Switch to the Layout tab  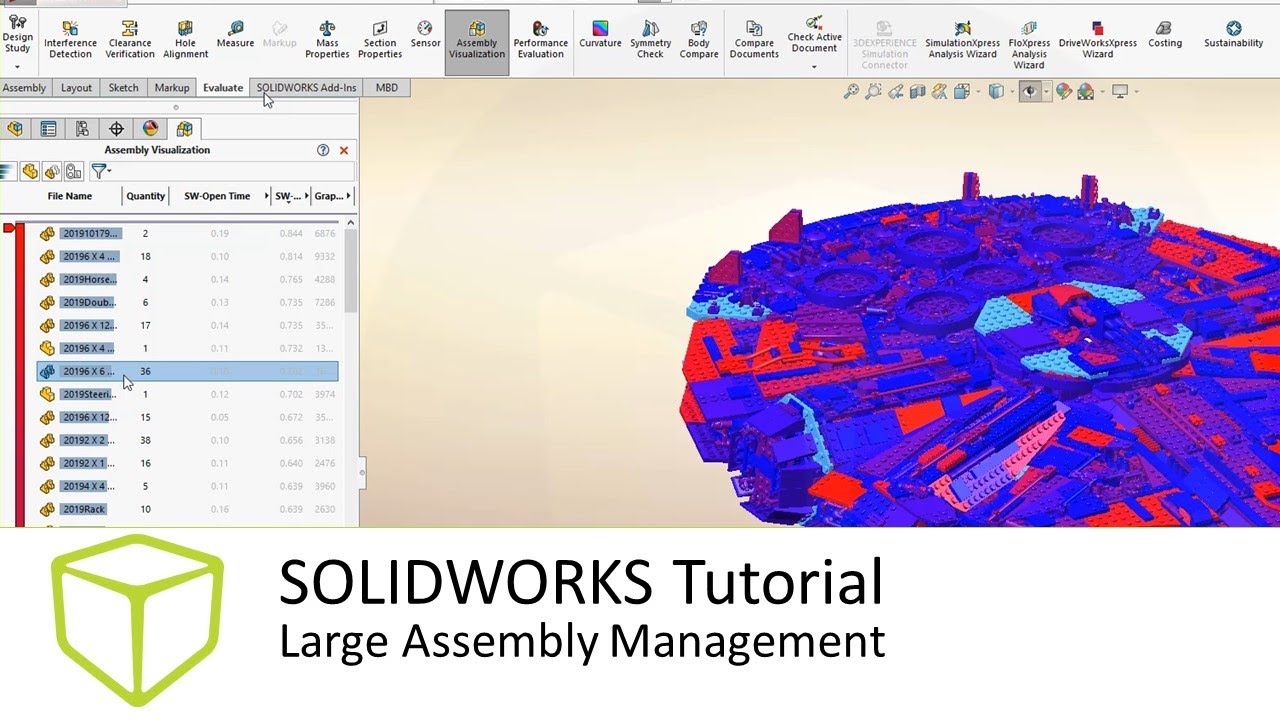click(x=76, y=88)
